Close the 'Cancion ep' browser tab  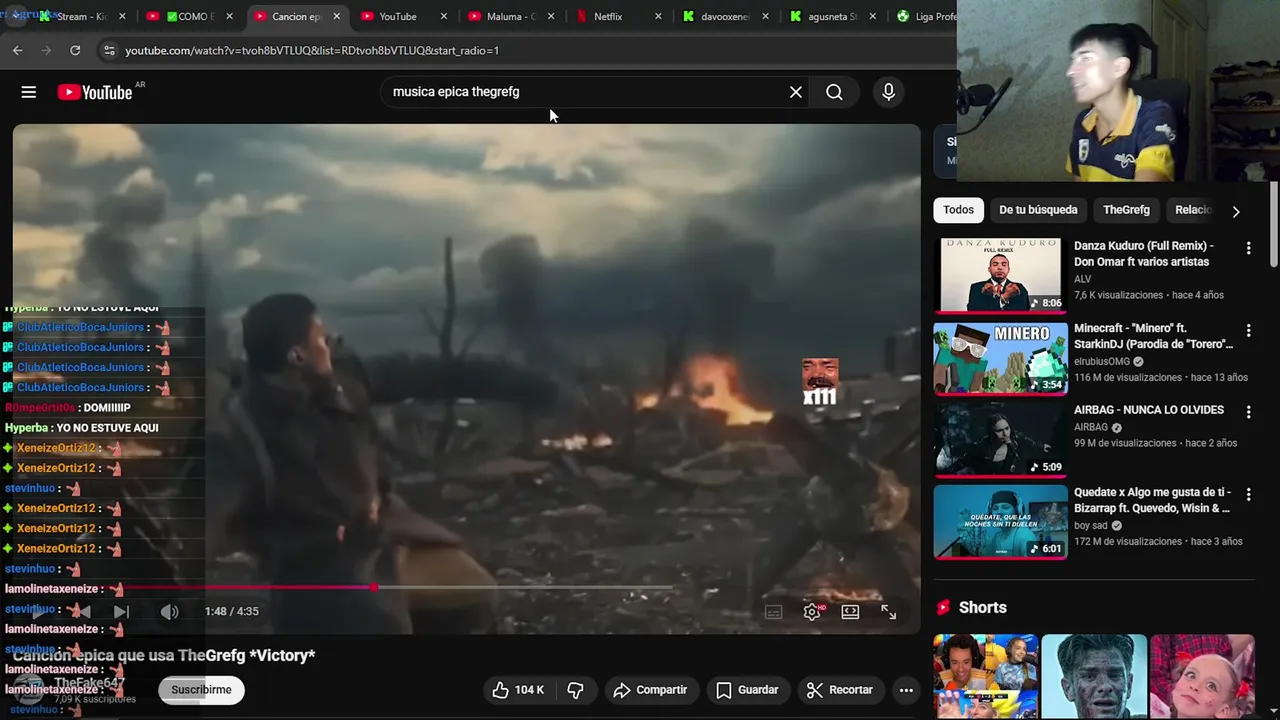click(x=336, y=16)
